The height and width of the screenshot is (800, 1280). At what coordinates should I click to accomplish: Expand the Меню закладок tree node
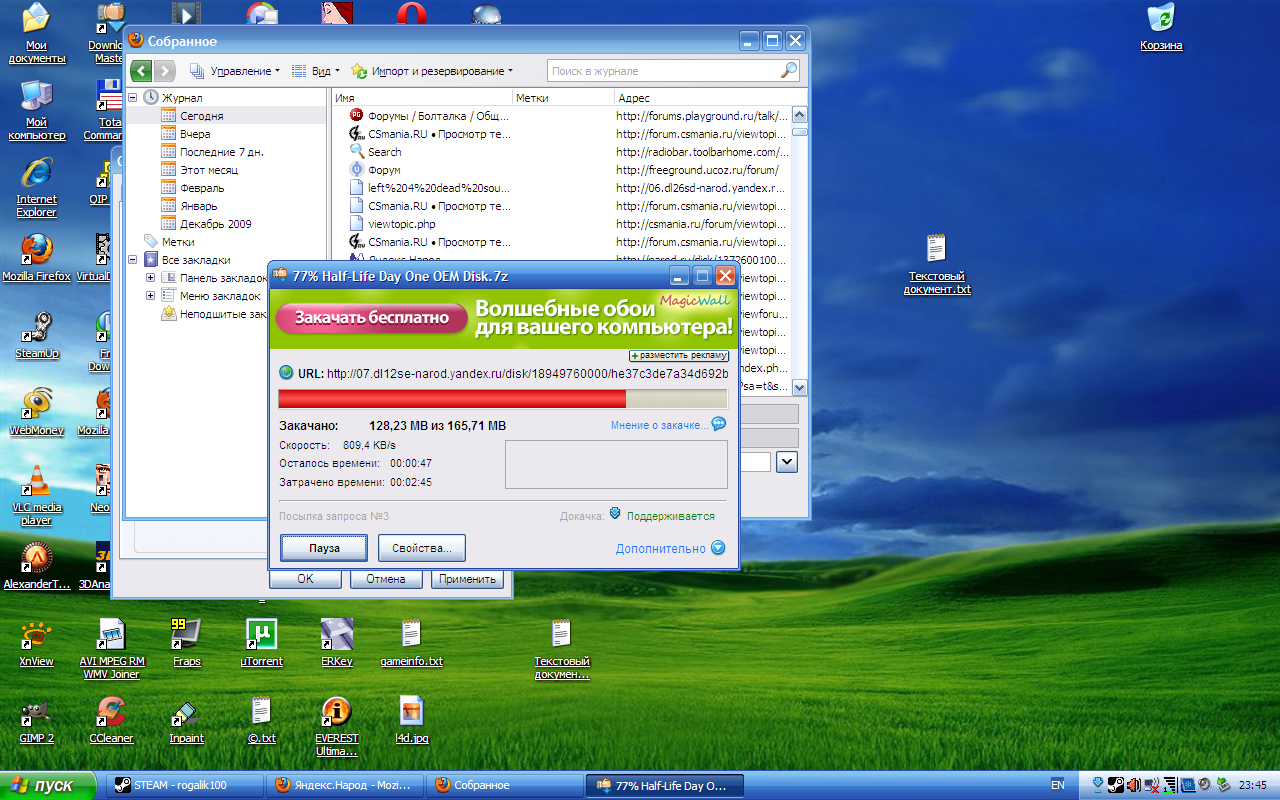pos(151,296)
